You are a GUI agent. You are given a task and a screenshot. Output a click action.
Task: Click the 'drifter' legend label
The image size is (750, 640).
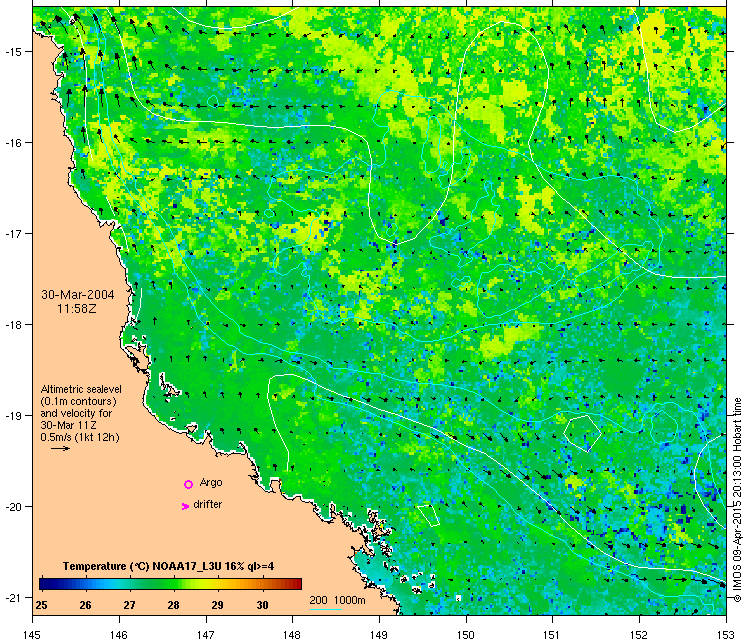(208, 504)
